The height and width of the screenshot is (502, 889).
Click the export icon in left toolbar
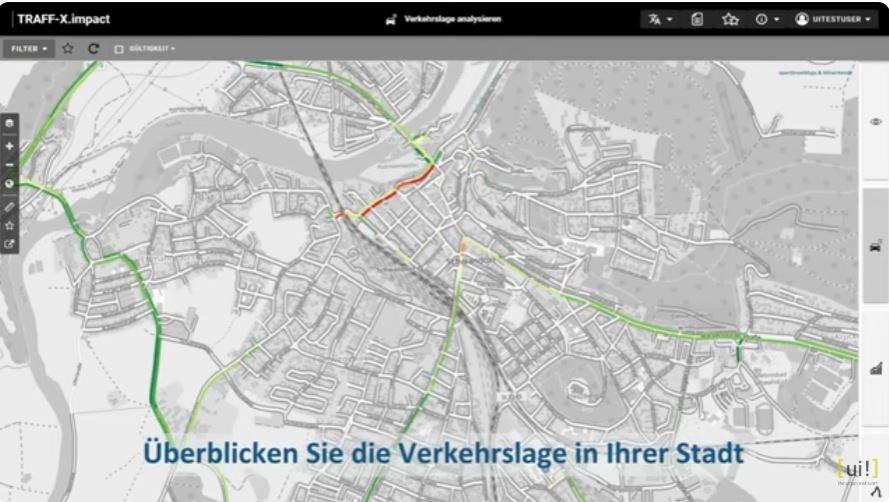pyautogui.click(x=10, y=244)
